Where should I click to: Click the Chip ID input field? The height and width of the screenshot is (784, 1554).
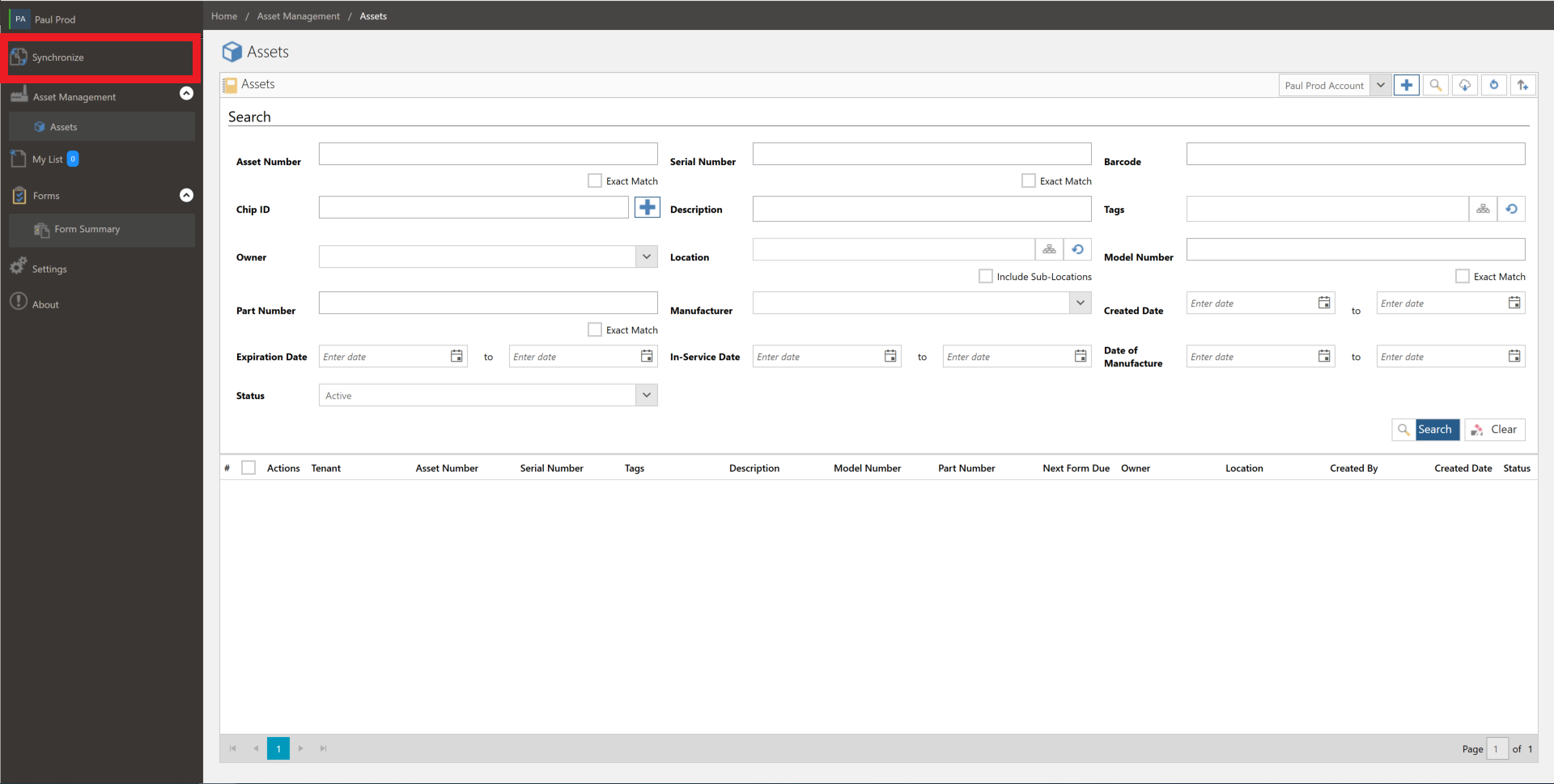pyautogui.click(x=473, y=208)
